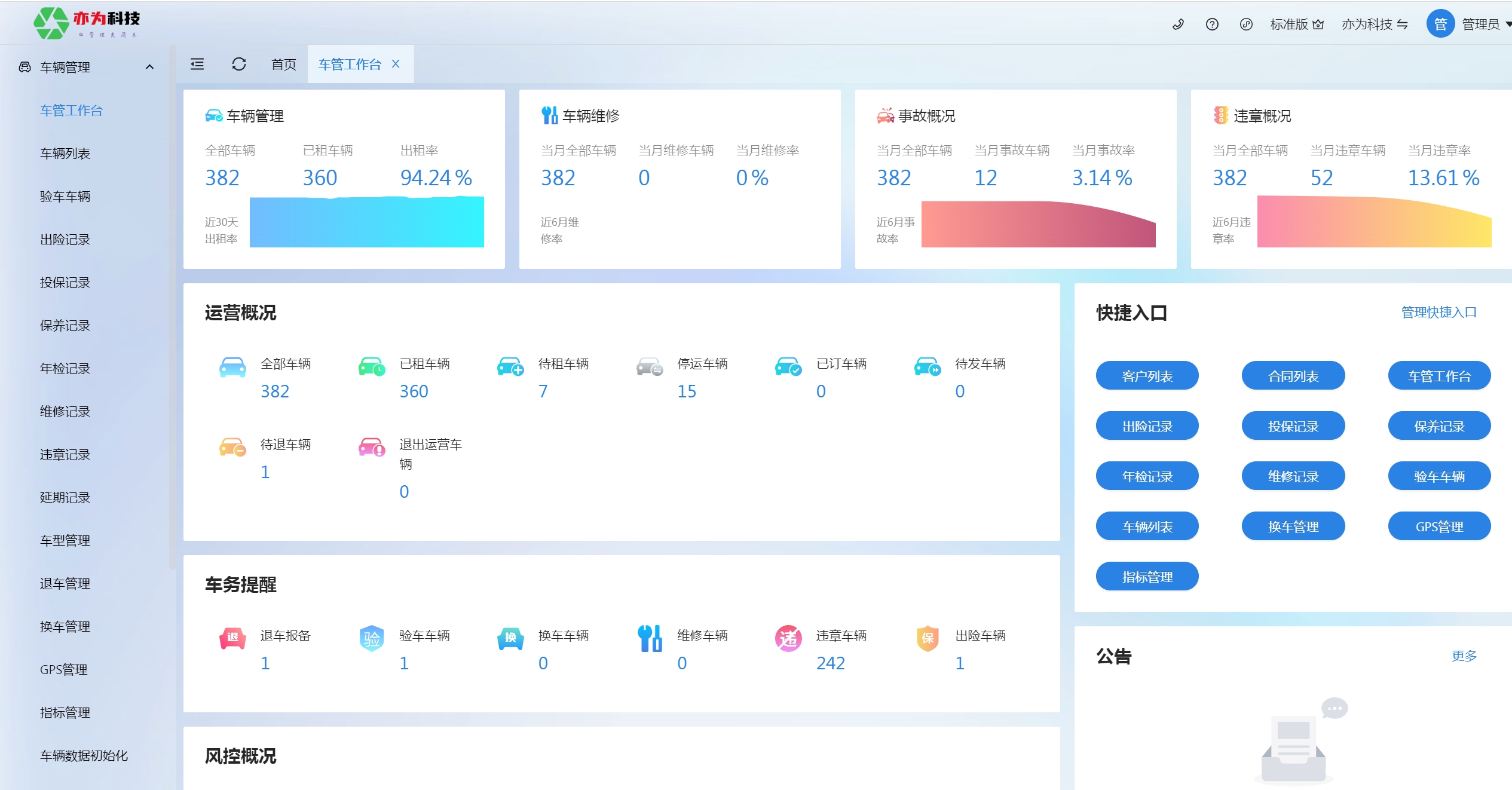Close the 车管工作台 tab
This screenshot has width=1512, height=790.
point(396,64)
